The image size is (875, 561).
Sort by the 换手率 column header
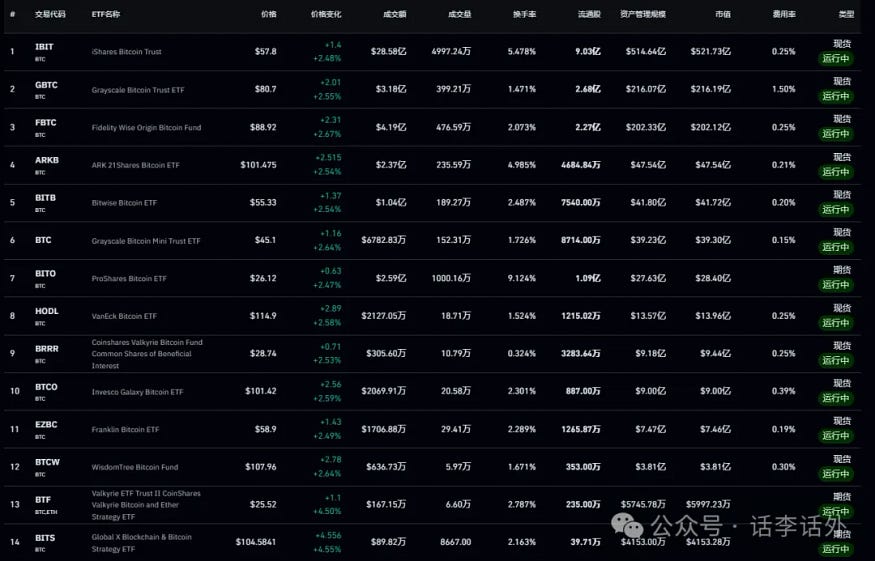(x=525, y=14)
